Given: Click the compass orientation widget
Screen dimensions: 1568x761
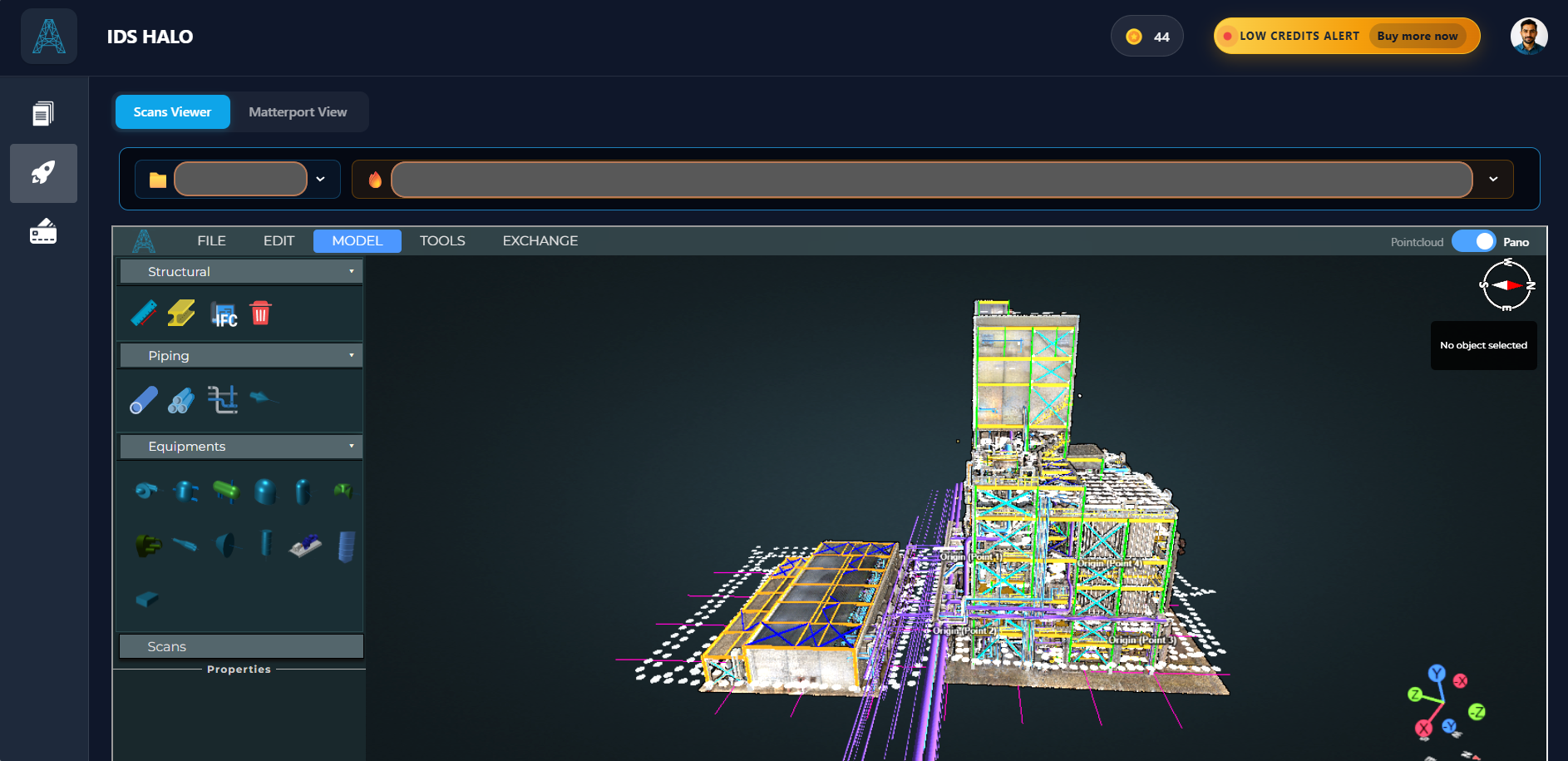Looking at the screenshot, I should coord(1506,285).
